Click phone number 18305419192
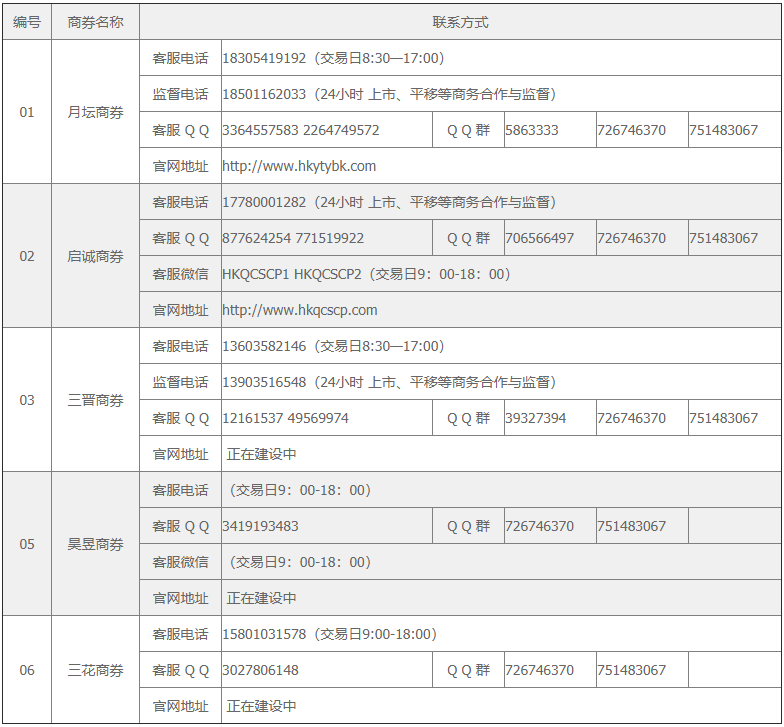784x727 pixels. (264, 58)
